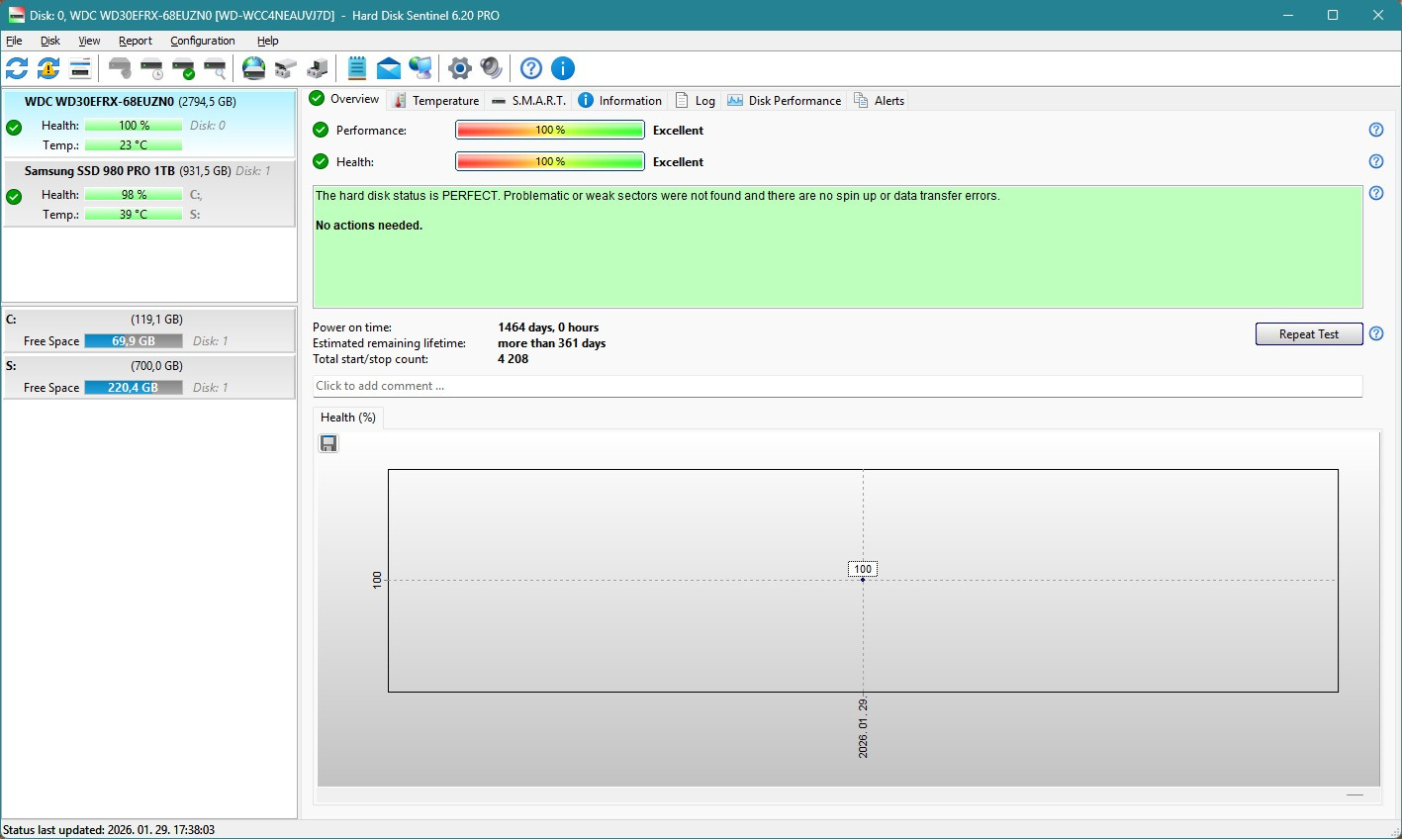The image size is (1402, 840).
Task: Switch to the Information tab
Action: (620, 100)
